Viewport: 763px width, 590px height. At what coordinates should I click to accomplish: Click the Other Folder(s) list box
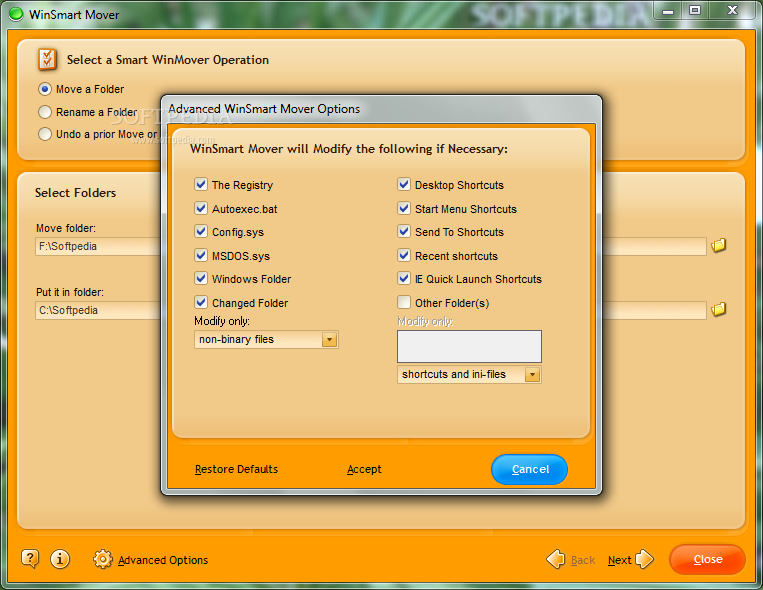coord(469,347)
